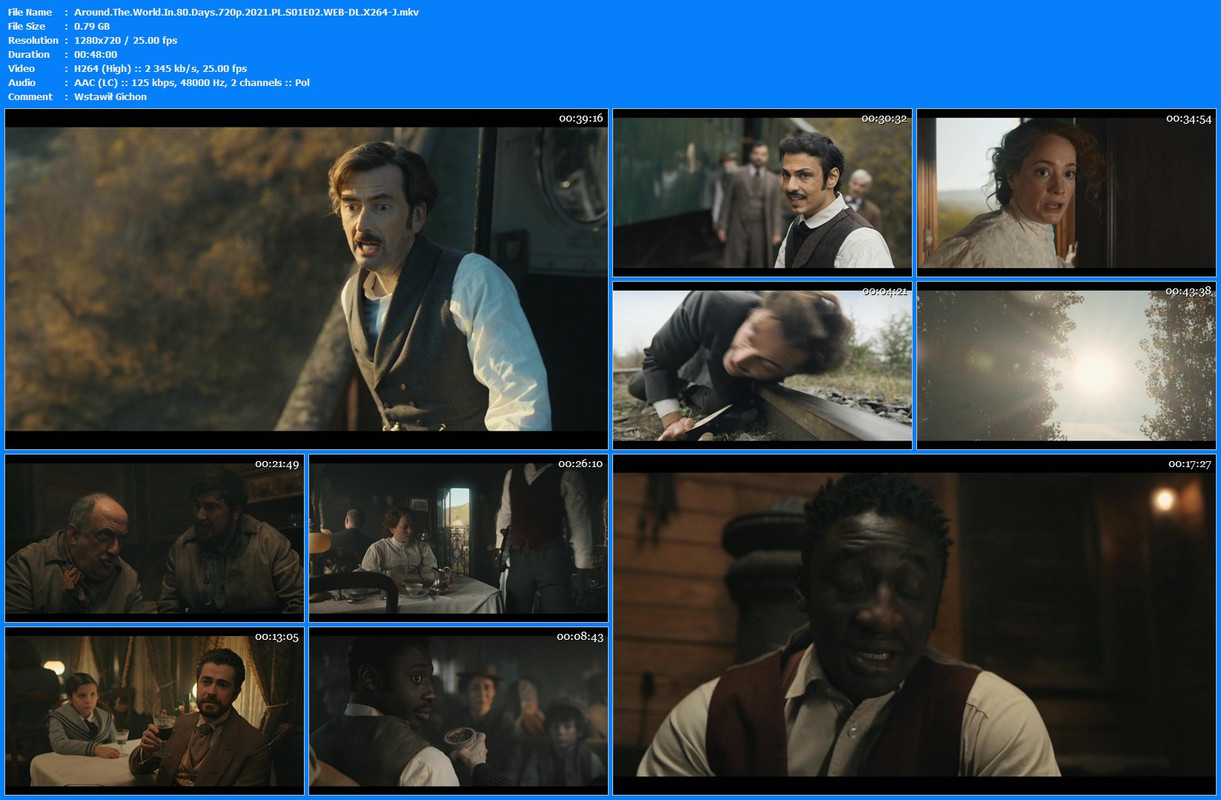
Task: Select the Video label
Action: click(x=22, y=68)
